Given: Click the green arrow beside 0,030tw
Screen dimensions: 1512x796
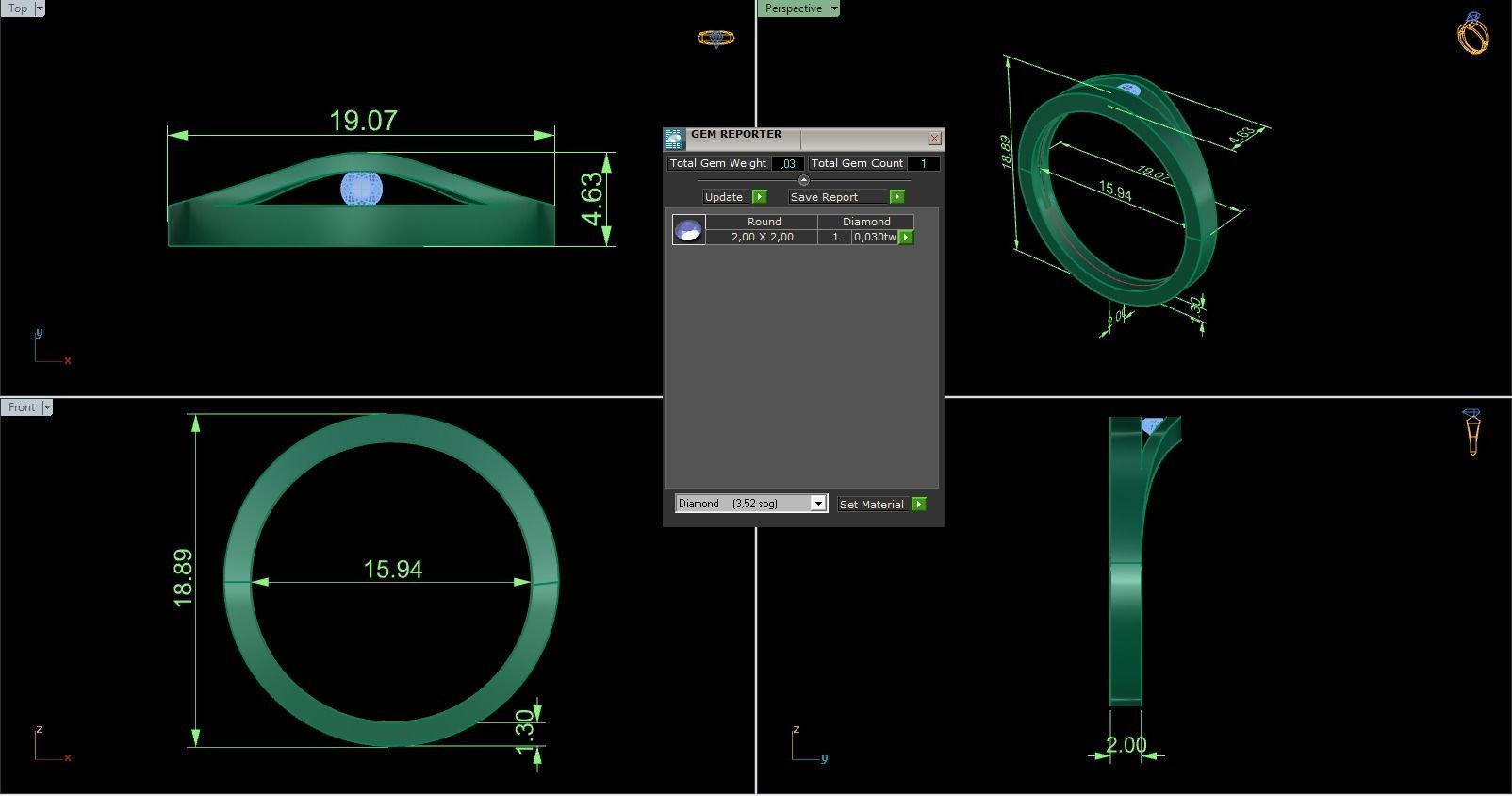Looking at the screenshot, I should 906,237.
